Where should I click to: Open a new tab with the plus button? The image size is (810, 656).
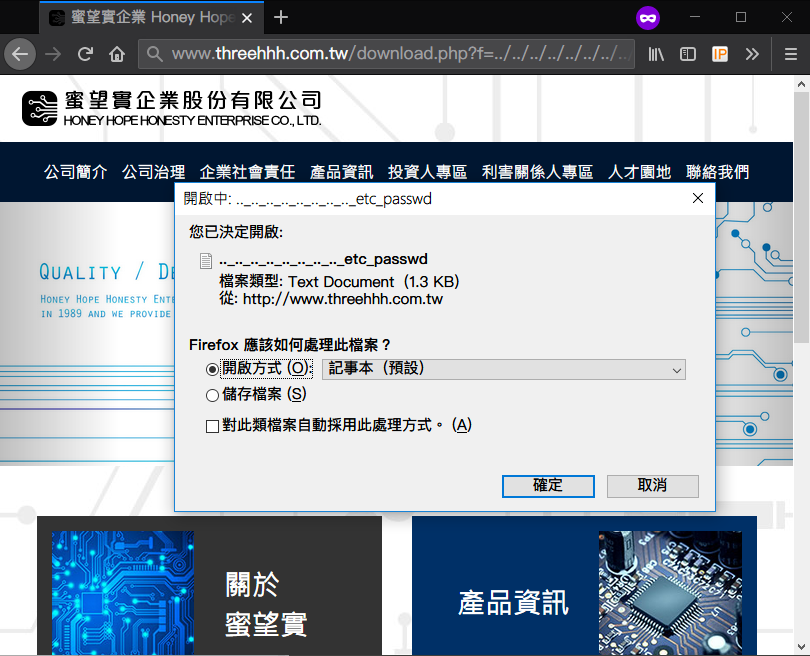(281, 18)
